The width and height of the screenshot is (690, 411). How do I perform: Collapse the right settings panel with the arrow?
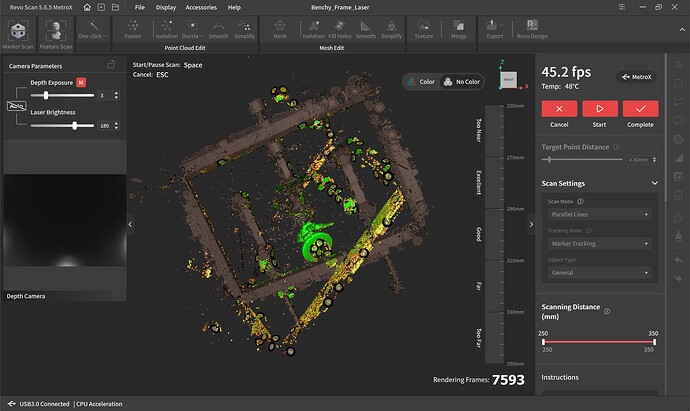pyautogui.click(x=531, y=224)
